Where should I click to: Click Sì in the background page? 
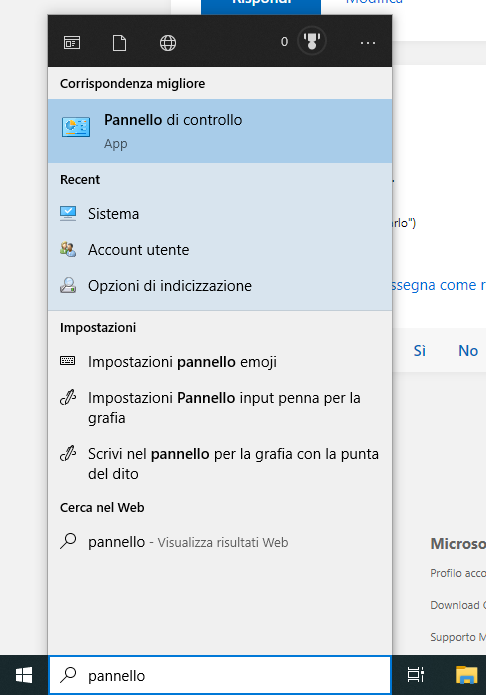[x=419, y=351]
